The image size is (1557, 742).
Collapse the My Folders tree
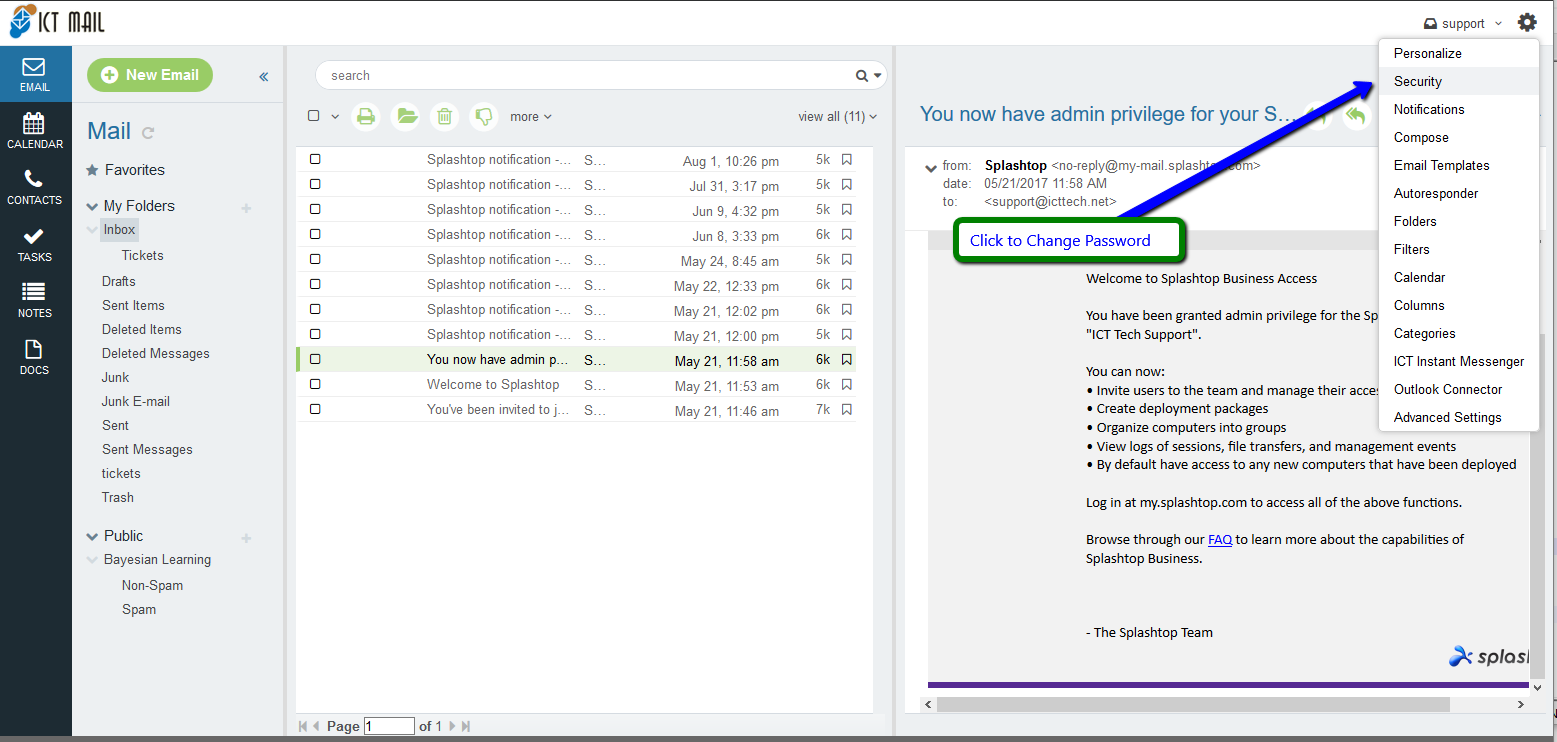tap(92, 207)
